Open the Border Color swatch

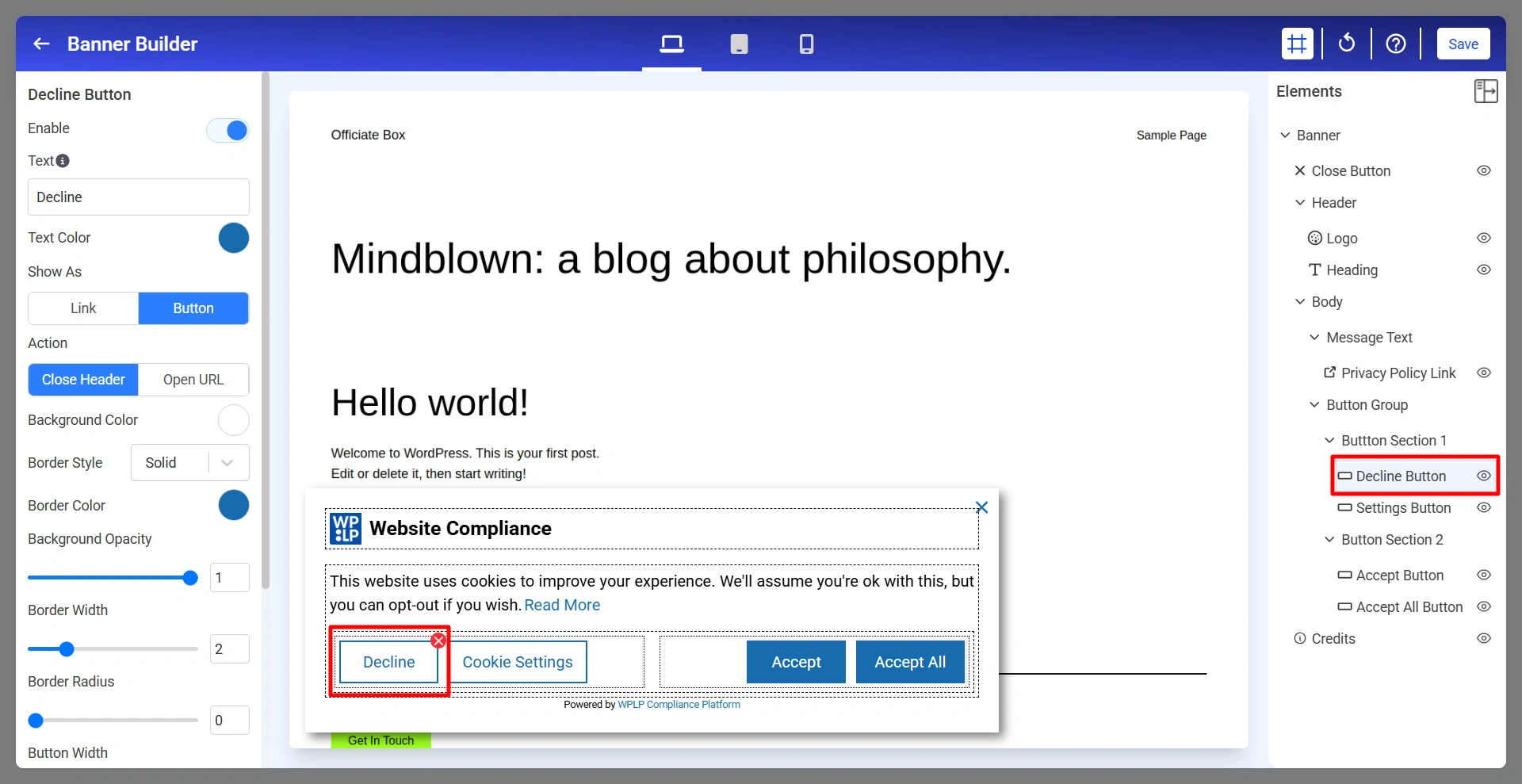pos(234,505)
